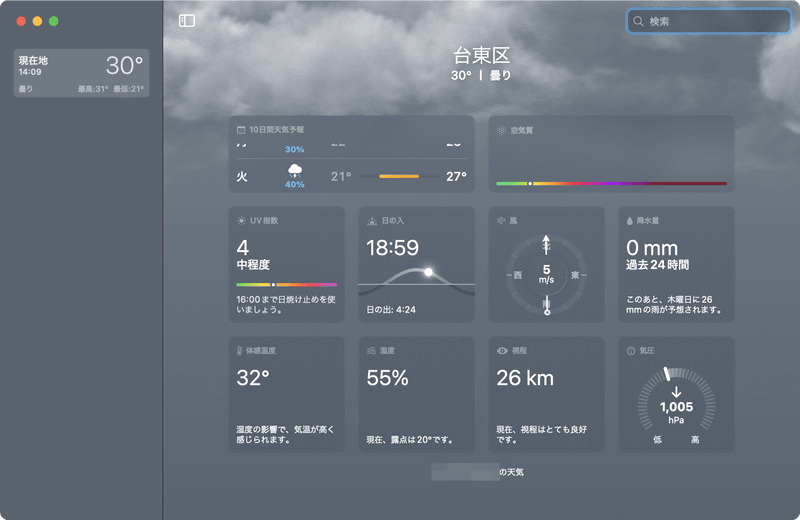Open the 降水量 card showing 0 mm
The height and width of the screenshot is (520, 800).
tap(677, 264)
